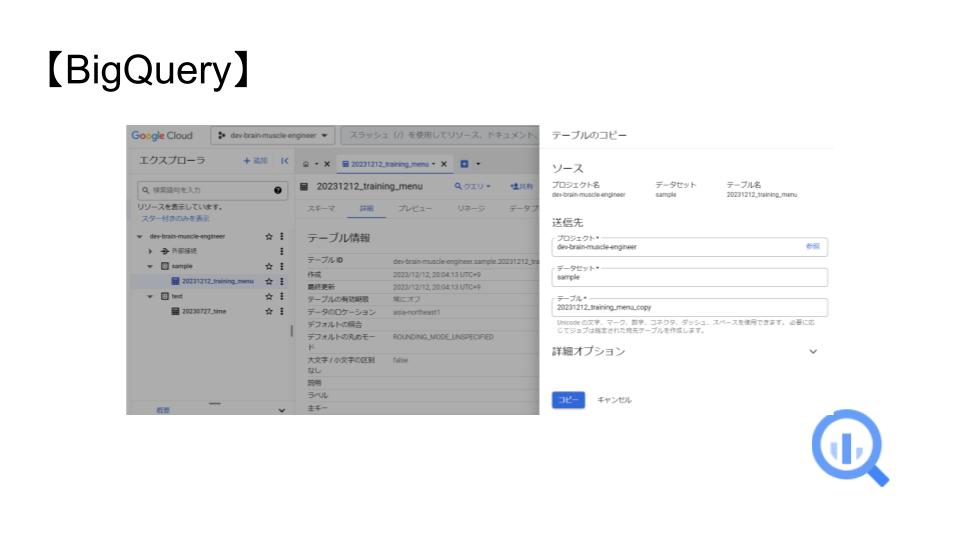Star the 20230727_time table
Screen dimensions: 960x540
(x=268, y=311)
